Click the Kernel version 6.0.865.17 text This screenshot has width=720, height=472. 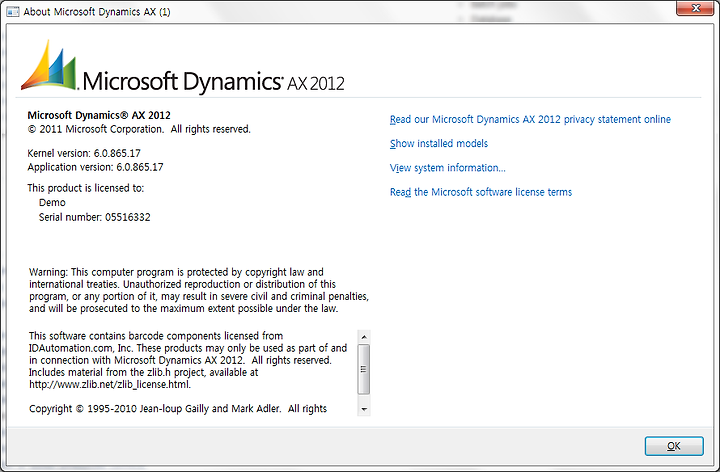coord(84,153)
